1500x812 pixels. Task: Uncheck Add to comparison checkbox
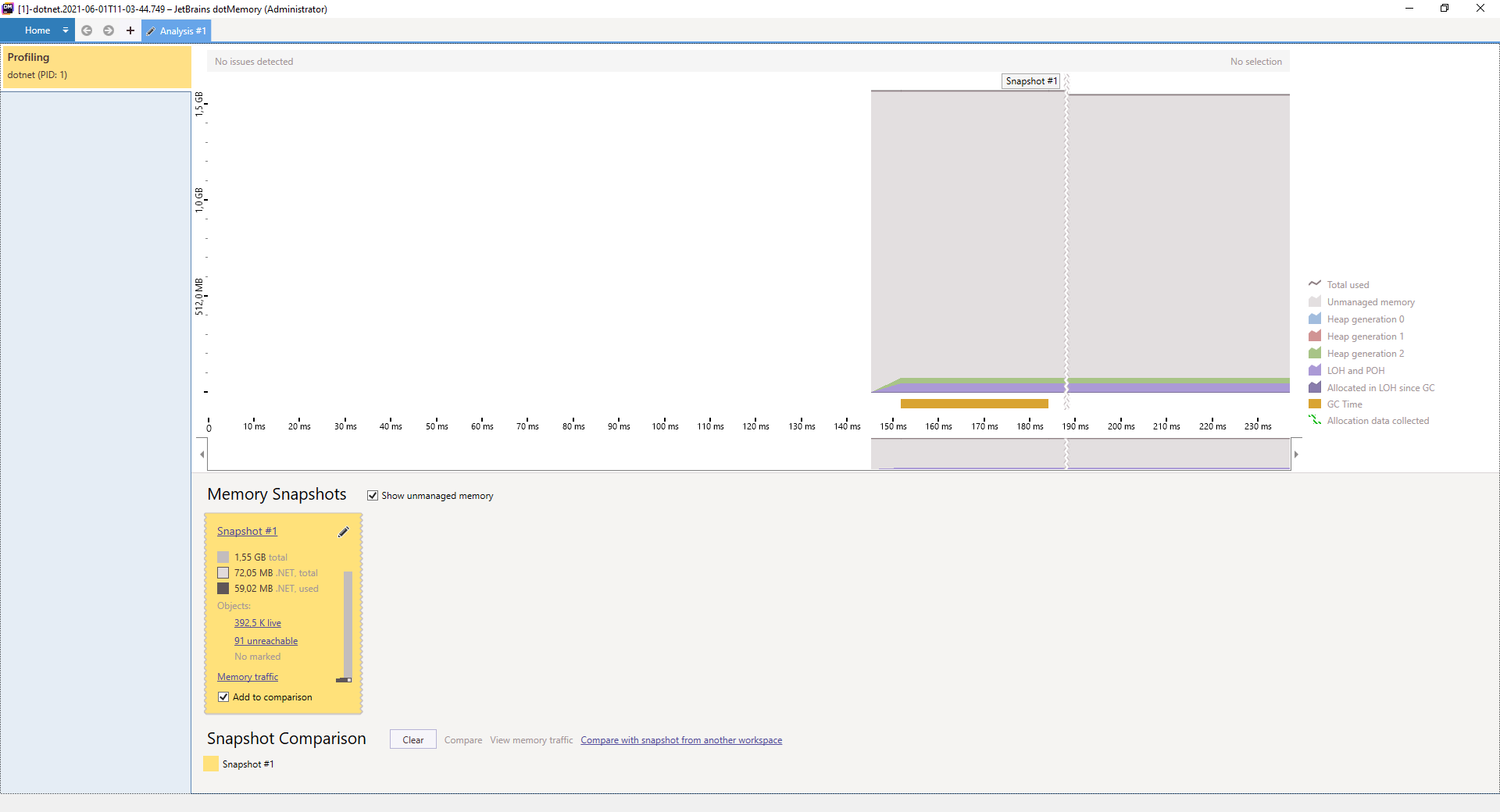(223, 697)
